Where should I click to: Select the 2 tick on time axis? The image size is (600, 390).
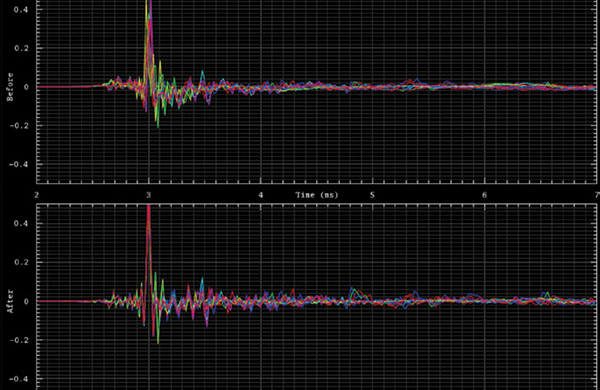coord(37,195)
